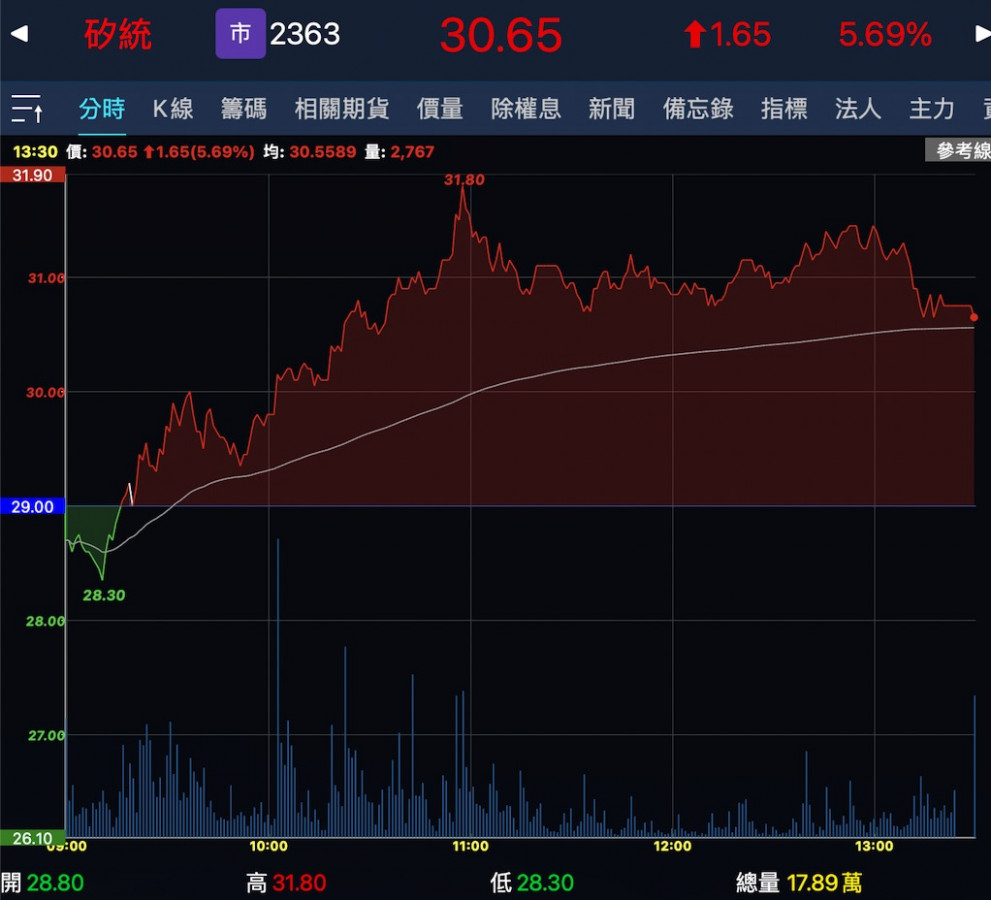Click the red latest-price dot on chart
Image resolution: width=991 pixels, height=900 pixels.
tap(974, 317)
